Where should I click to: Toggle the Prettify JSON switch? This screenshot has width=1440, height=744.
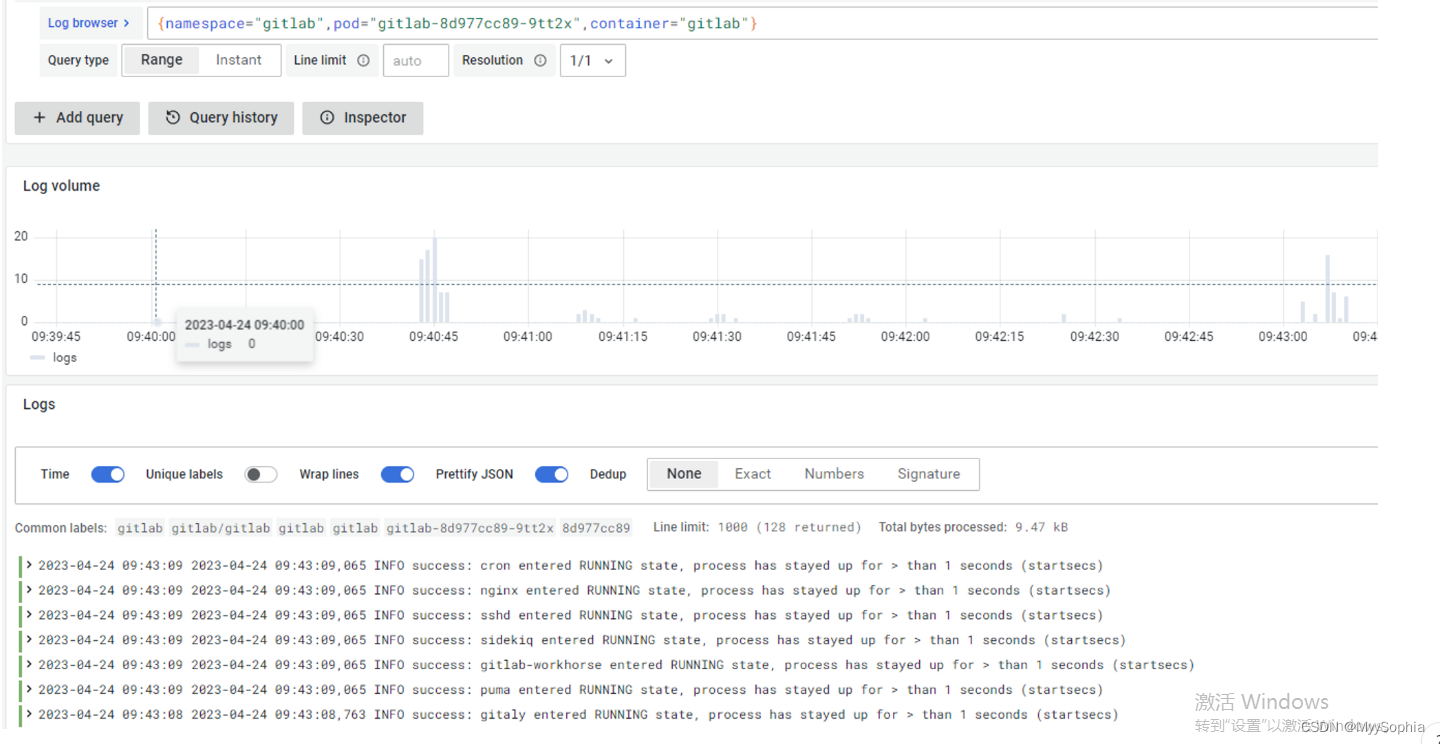(552, 474)
